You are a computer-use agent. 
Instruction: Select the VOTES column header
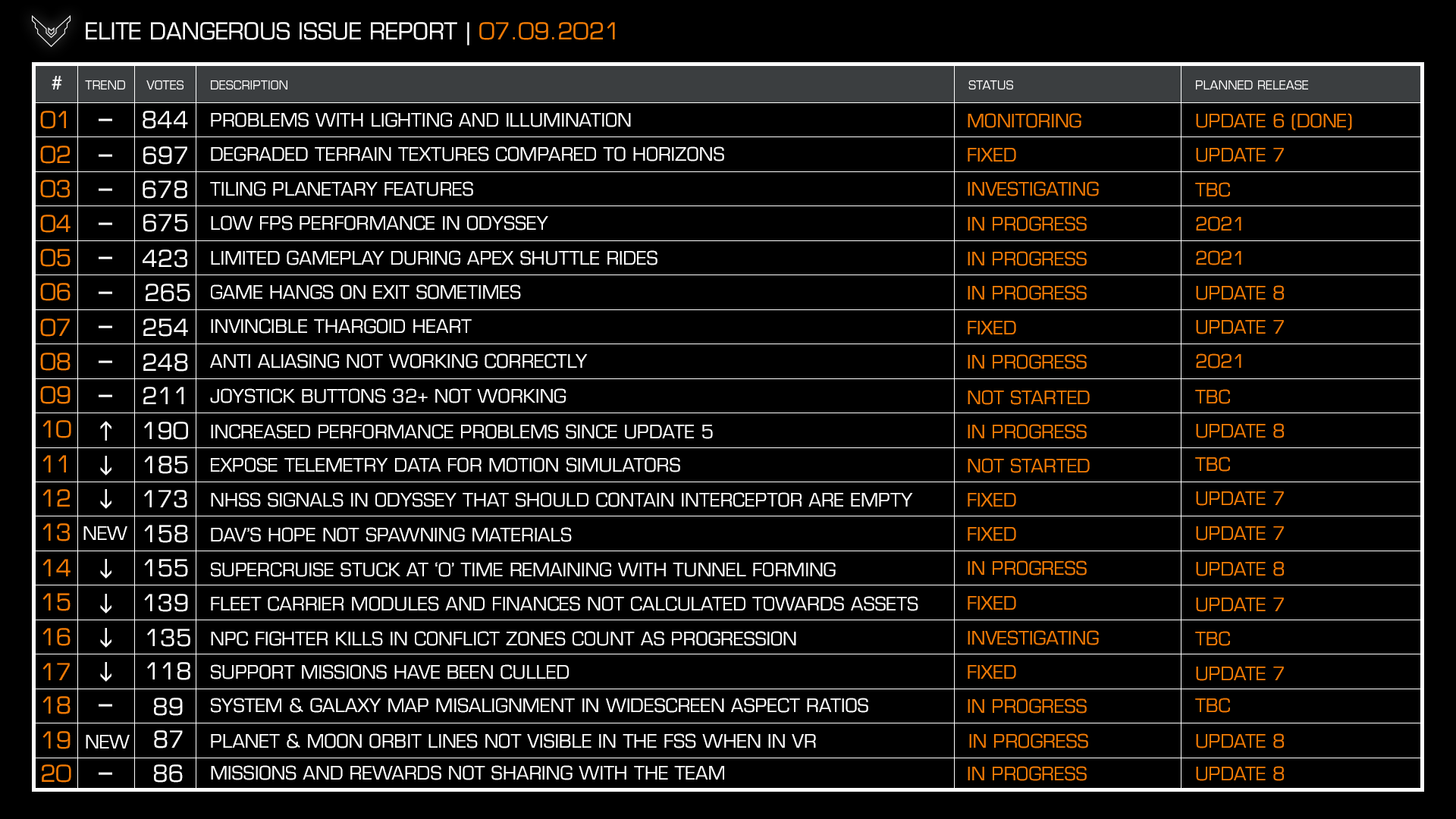click(x=165, y=85)
